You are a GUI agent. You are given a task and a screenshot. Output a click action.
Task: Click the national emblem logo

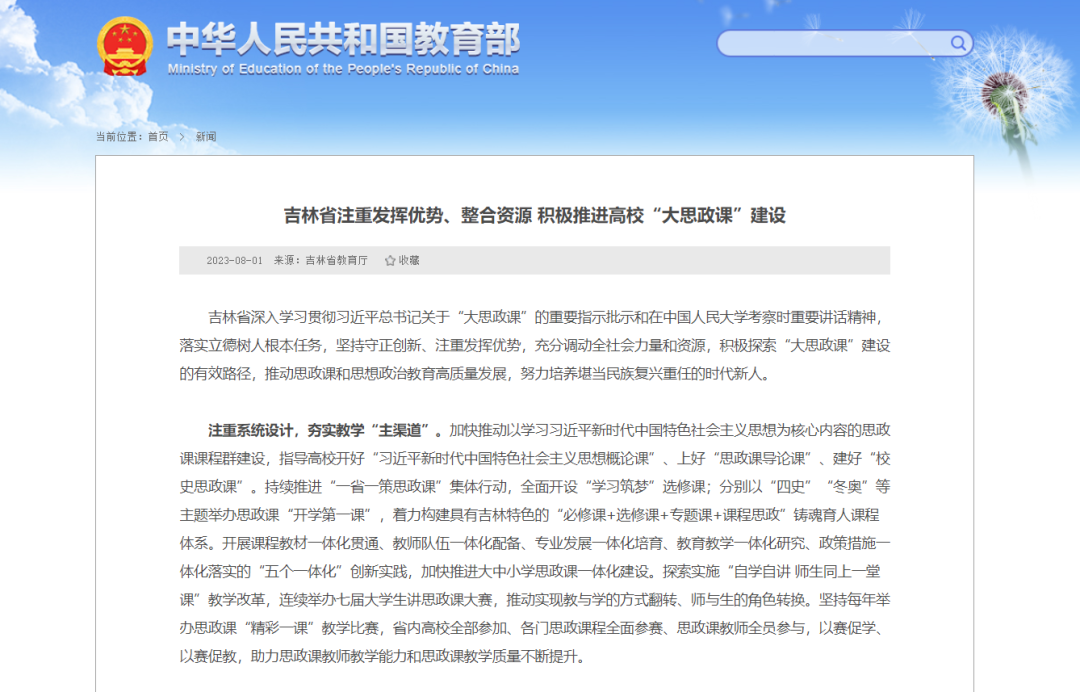coord(125,46)
